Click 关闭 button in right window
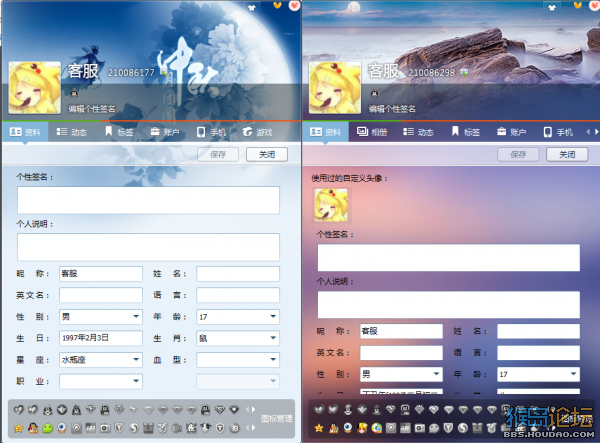600x443 pixels. [567, 155]
